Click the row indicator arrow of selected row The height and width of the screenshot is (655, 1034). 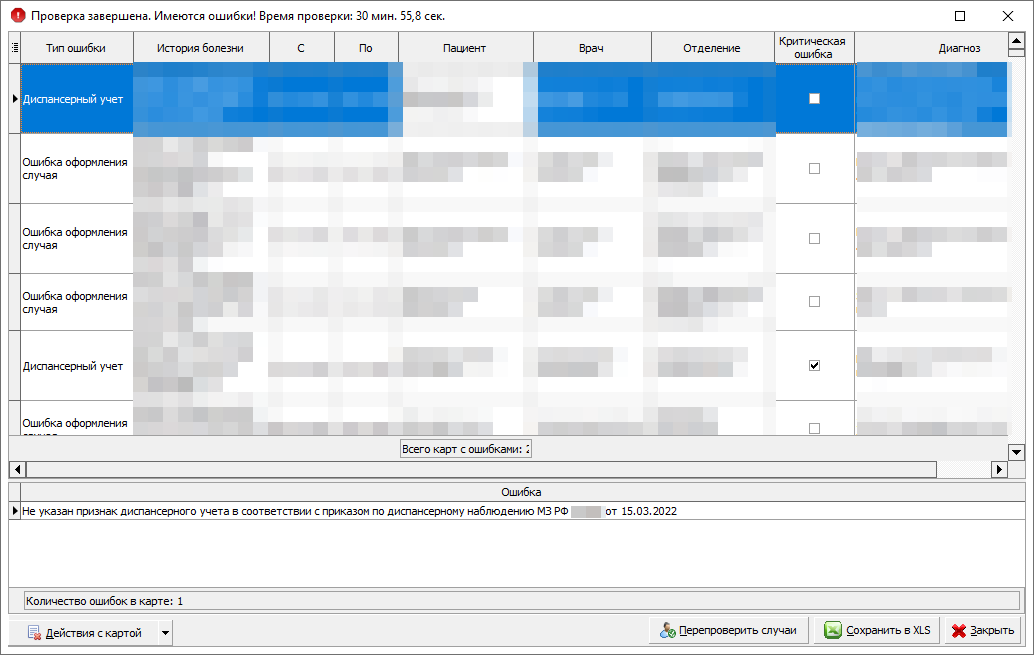(x=14, y=99)
